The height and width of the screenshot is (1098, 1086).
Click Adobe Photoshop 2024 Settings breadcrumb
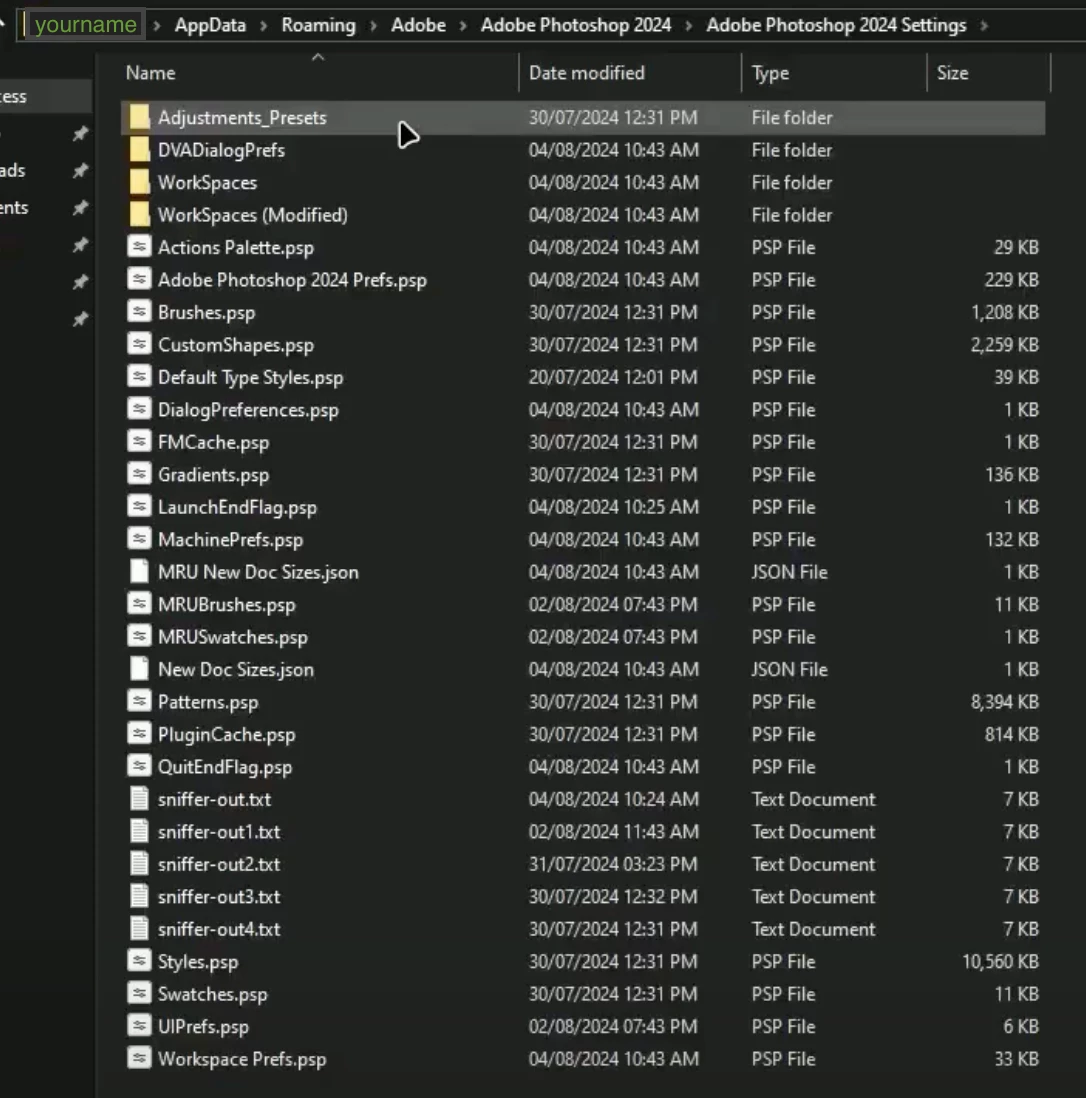point(836,25)
